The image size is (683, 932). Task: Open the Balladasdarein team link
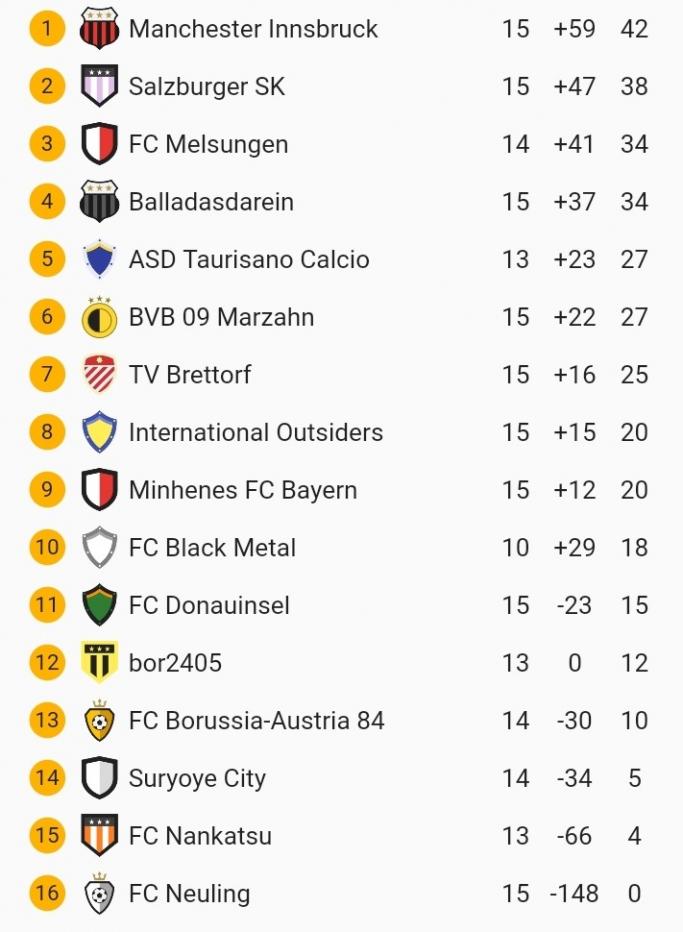[211, 202]
